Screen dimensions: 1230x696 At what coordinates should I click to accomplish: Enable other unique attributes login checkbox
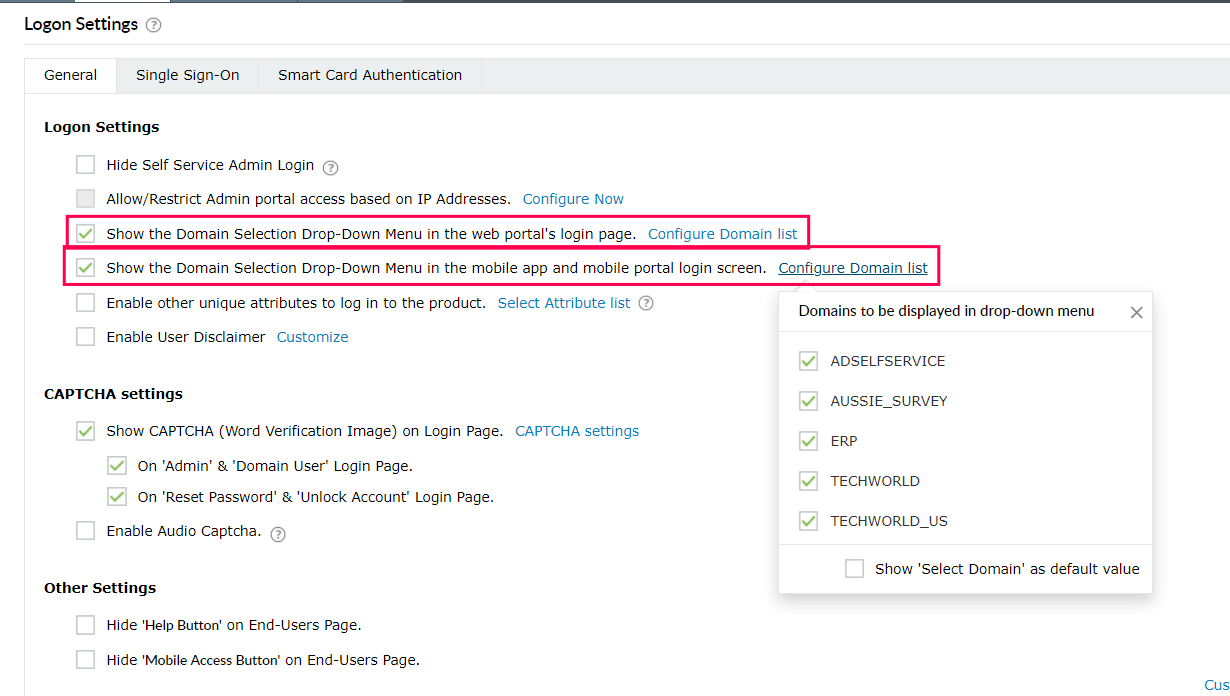[86, 302]
